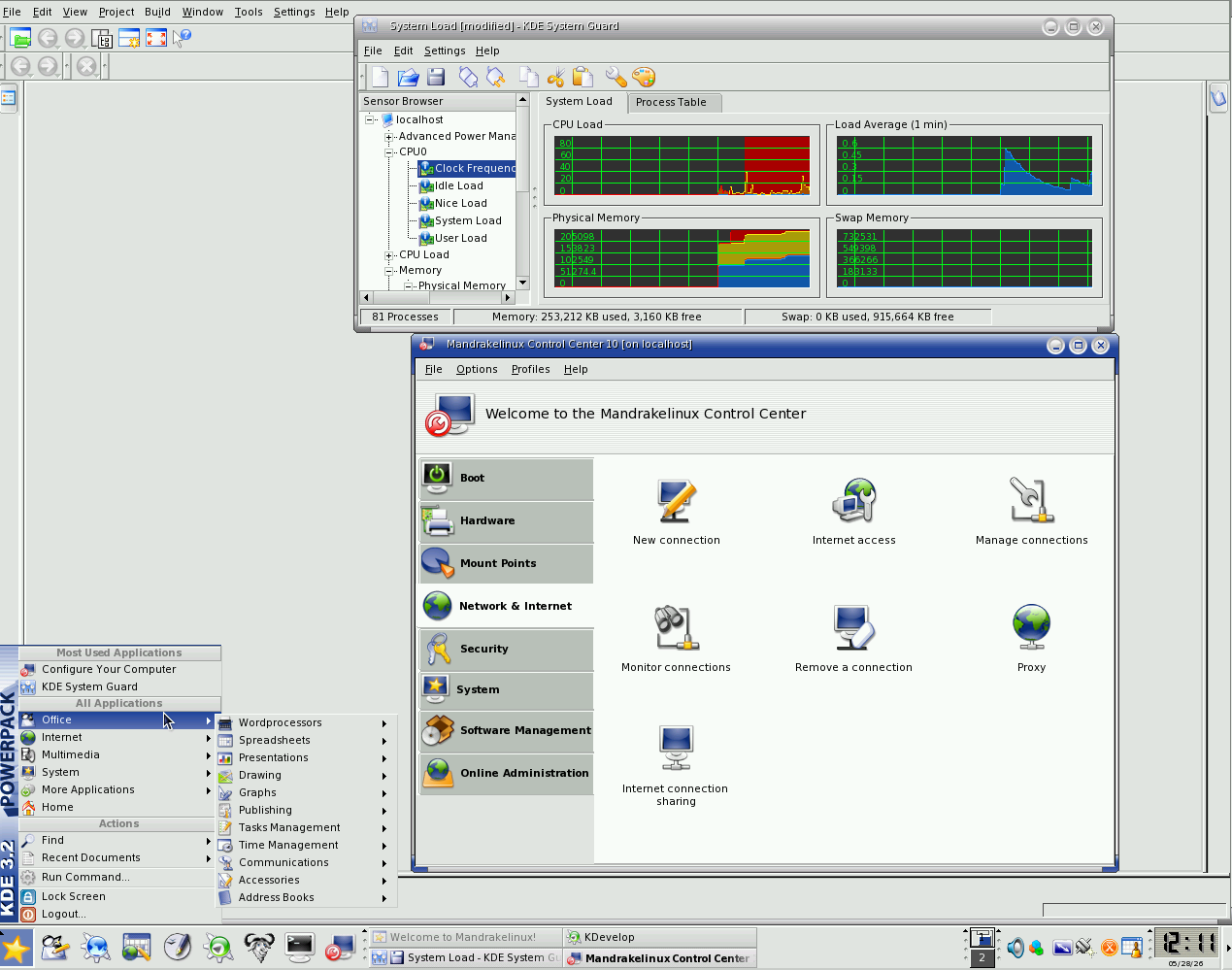Expand the Advanced Power Management node
The width and height of the screenshot is (1232, 970).
tap(389, 137)
